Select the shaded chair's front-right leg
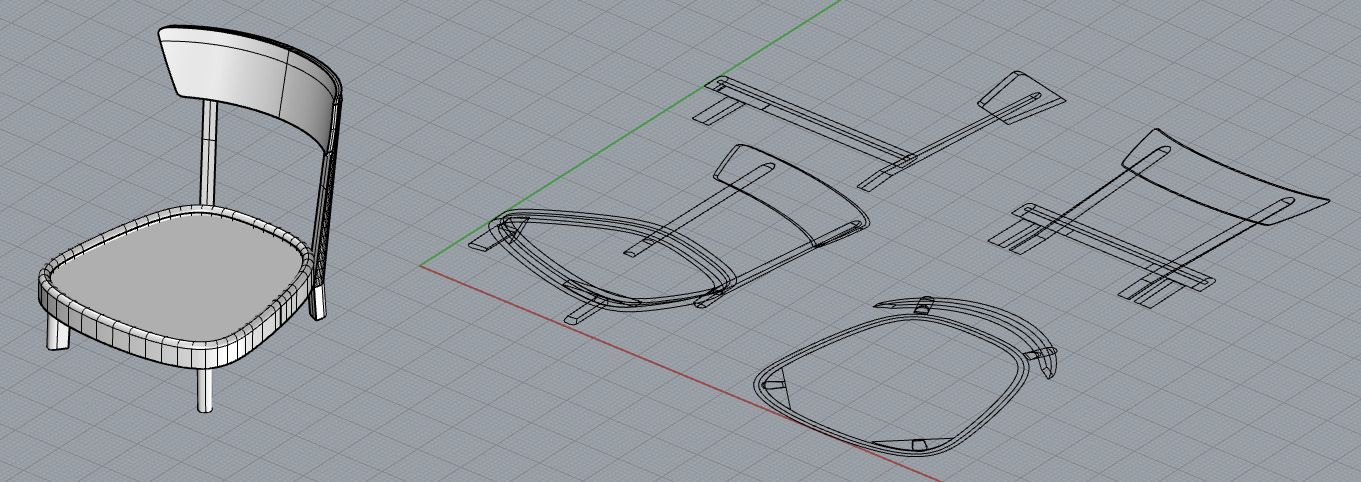Viewport: 1361px width, 482px height. coord(204,391)
